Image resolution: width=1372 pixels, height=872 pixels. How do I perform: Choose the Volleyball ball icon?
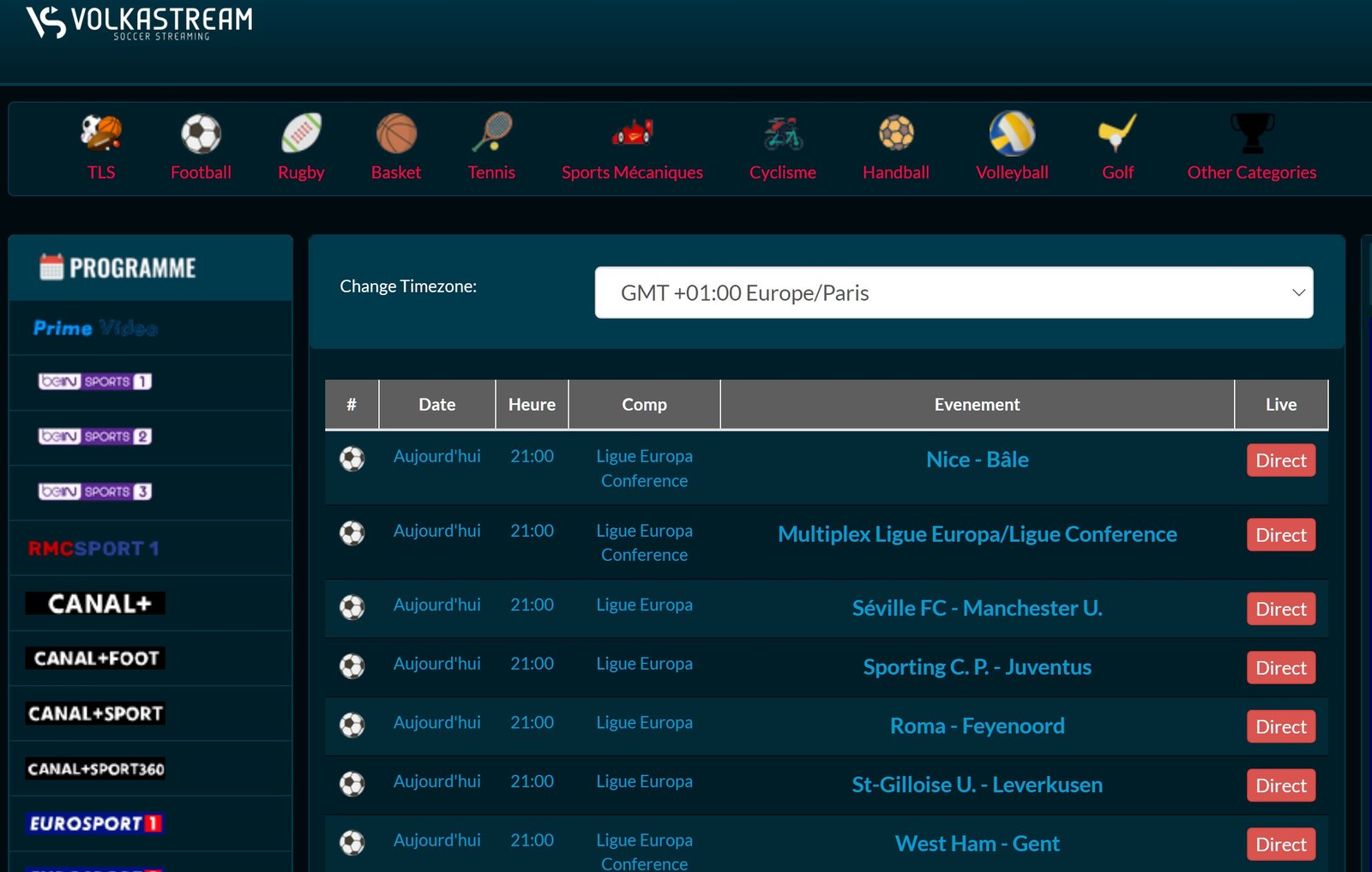click(x=1013, y=133)
